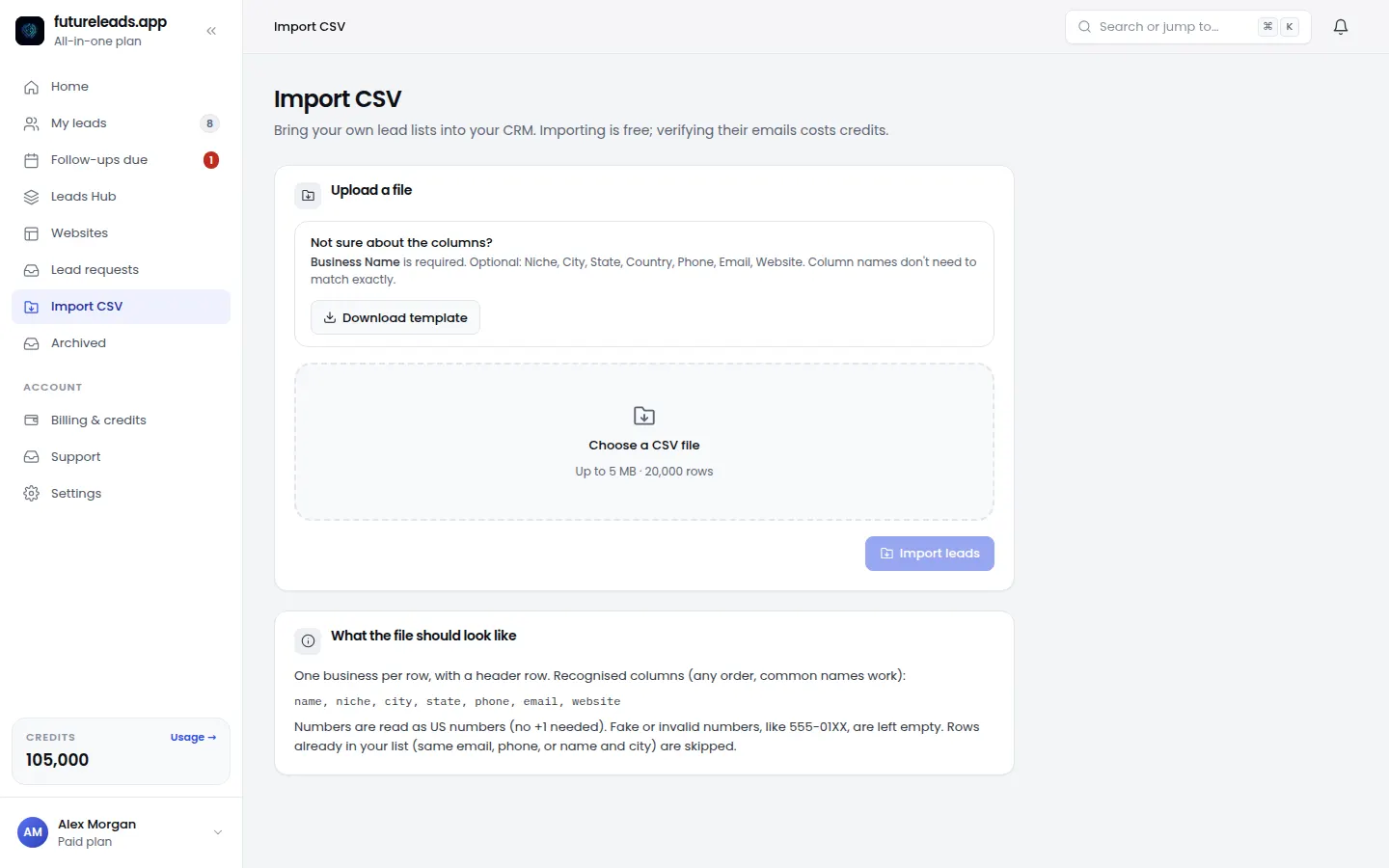Image resolution: width=1389 pixels, height=868 pixels.
Task: Expand the Alex Morgan account menu chevron
Action: pyautogui.click(x=218, y=832)
